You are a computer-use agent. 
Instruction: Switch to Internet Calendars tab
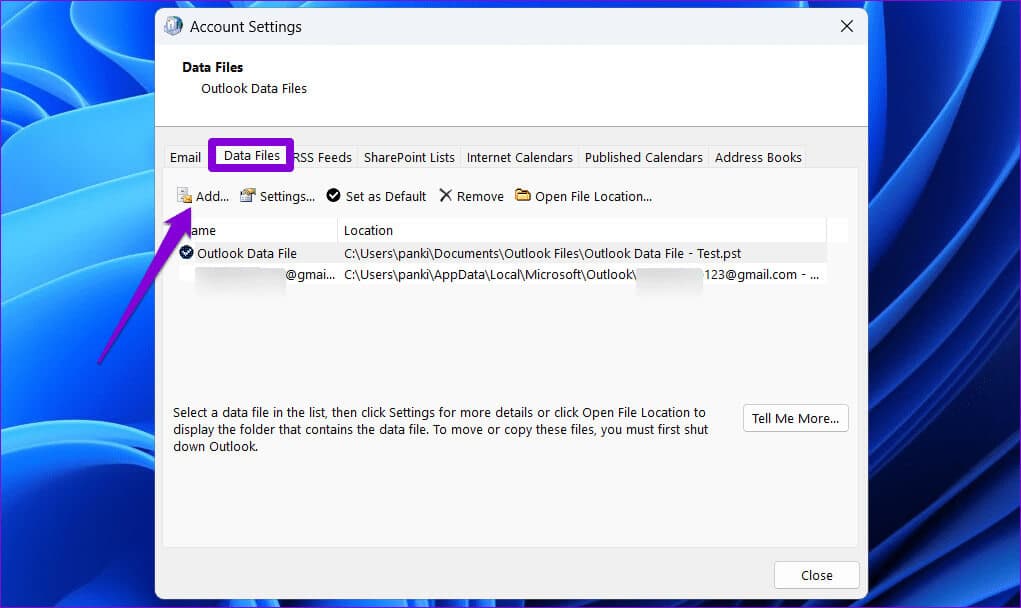pyautogui.click(x=520, y=158)
